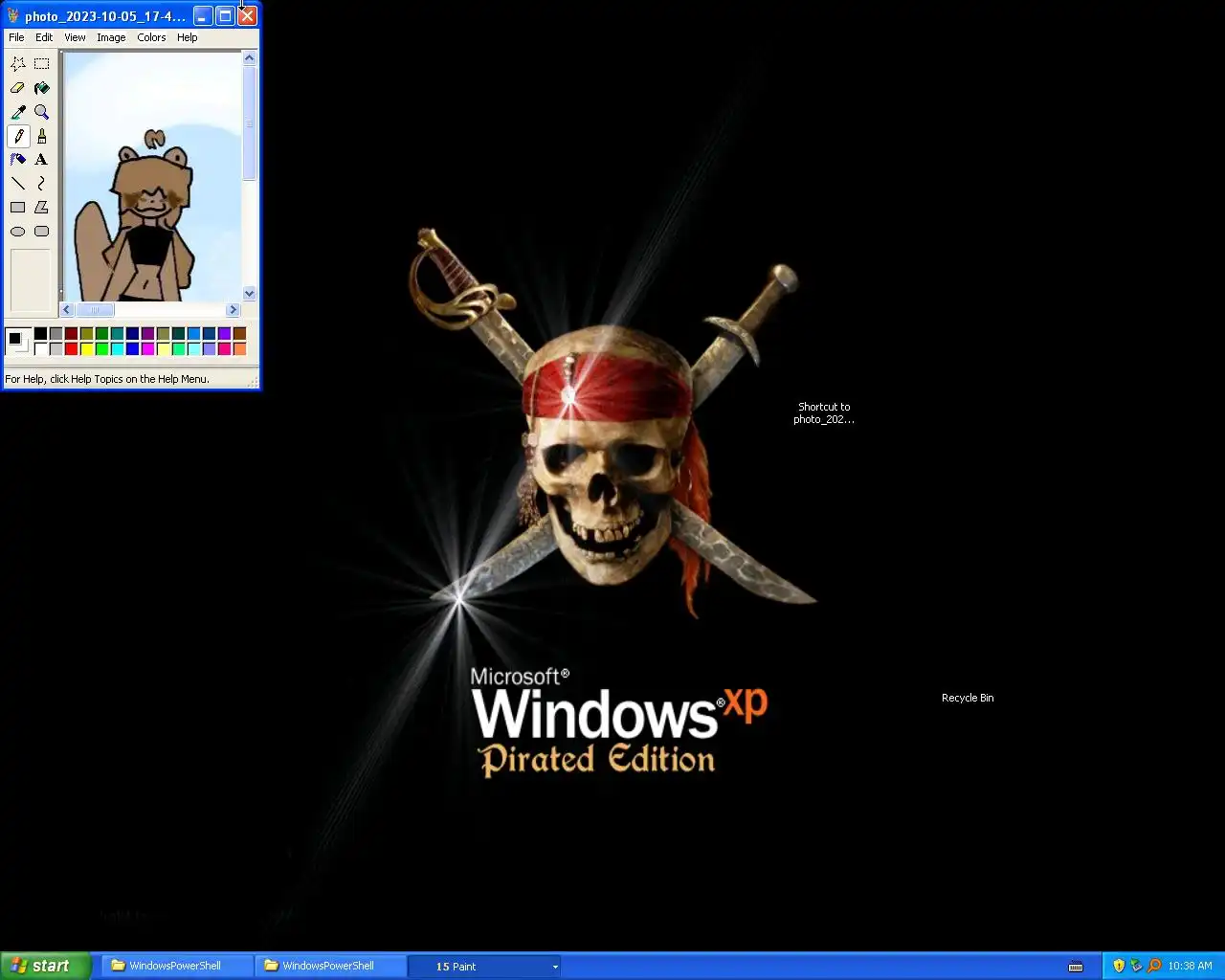Image resolution: width=1225 pixels, height=980 pixels.
Task: Choose the Text tool
Action: tap(41, 160)
